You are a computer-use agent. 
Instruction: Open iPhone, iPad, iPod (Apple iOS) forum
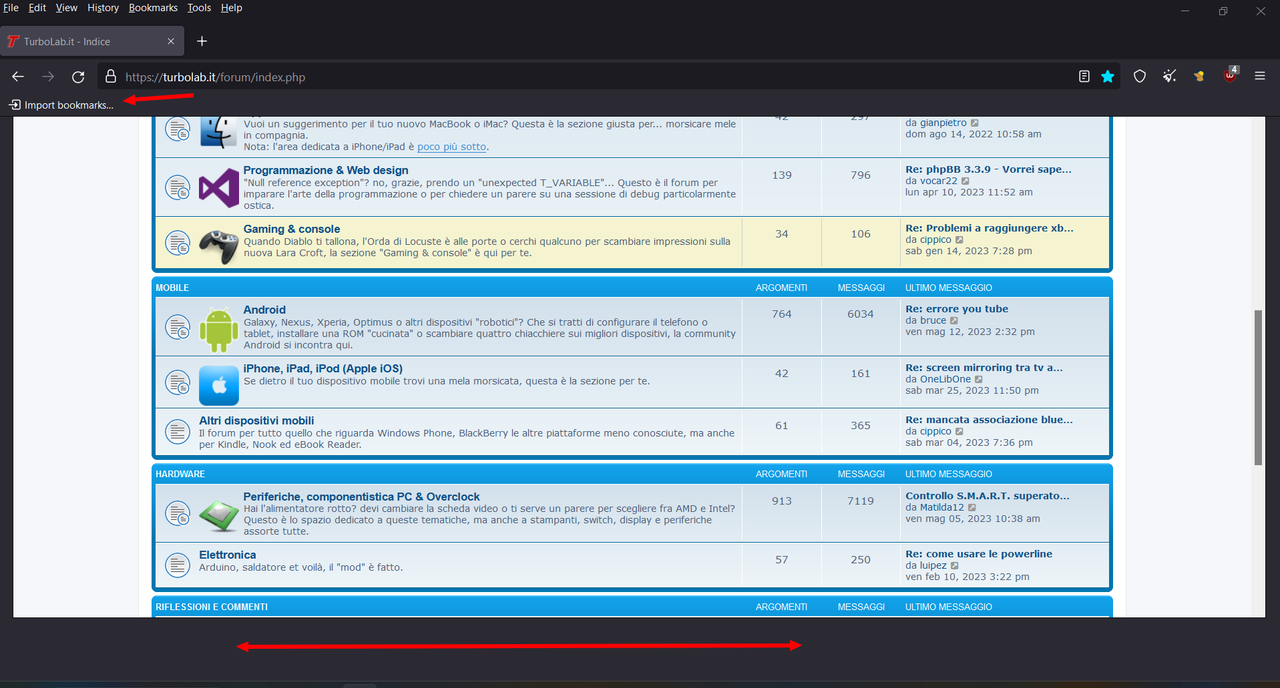coord(323,369)
